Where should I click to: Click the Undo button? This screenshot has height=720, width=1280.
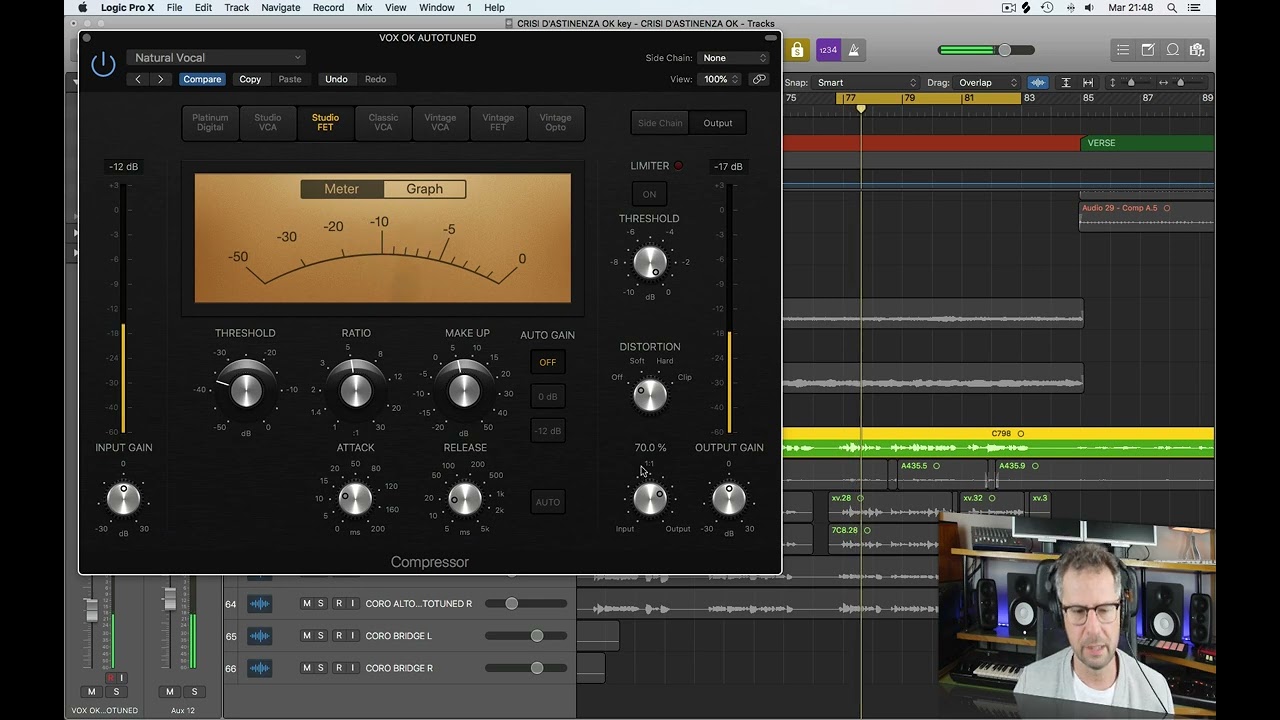point(336,79)
